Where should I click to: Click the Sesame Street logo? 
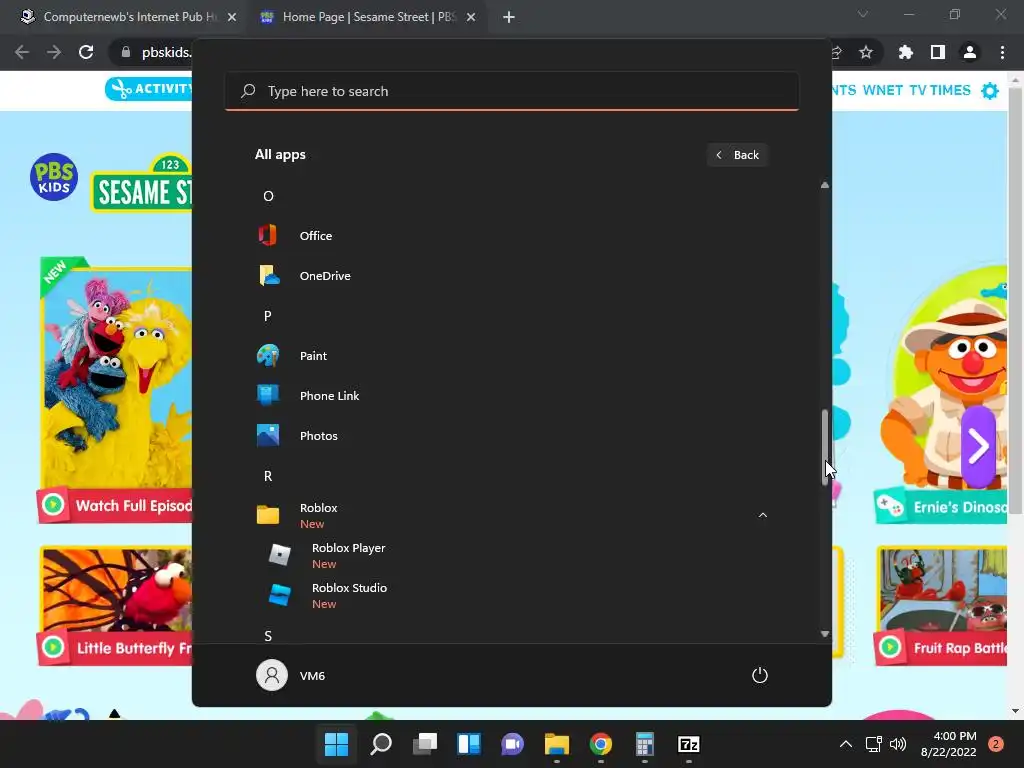[142, 184]
